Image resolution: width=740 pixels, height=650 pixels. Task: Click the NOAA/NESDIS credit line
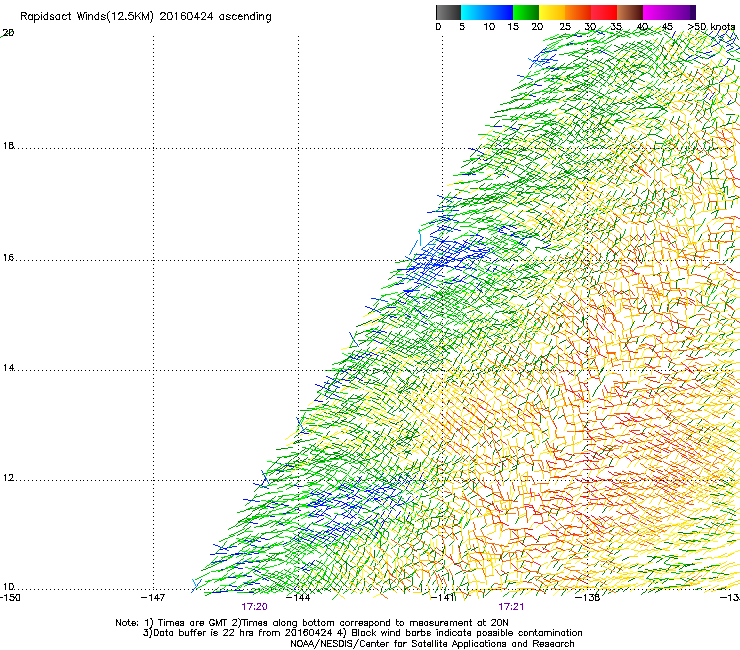432,644
